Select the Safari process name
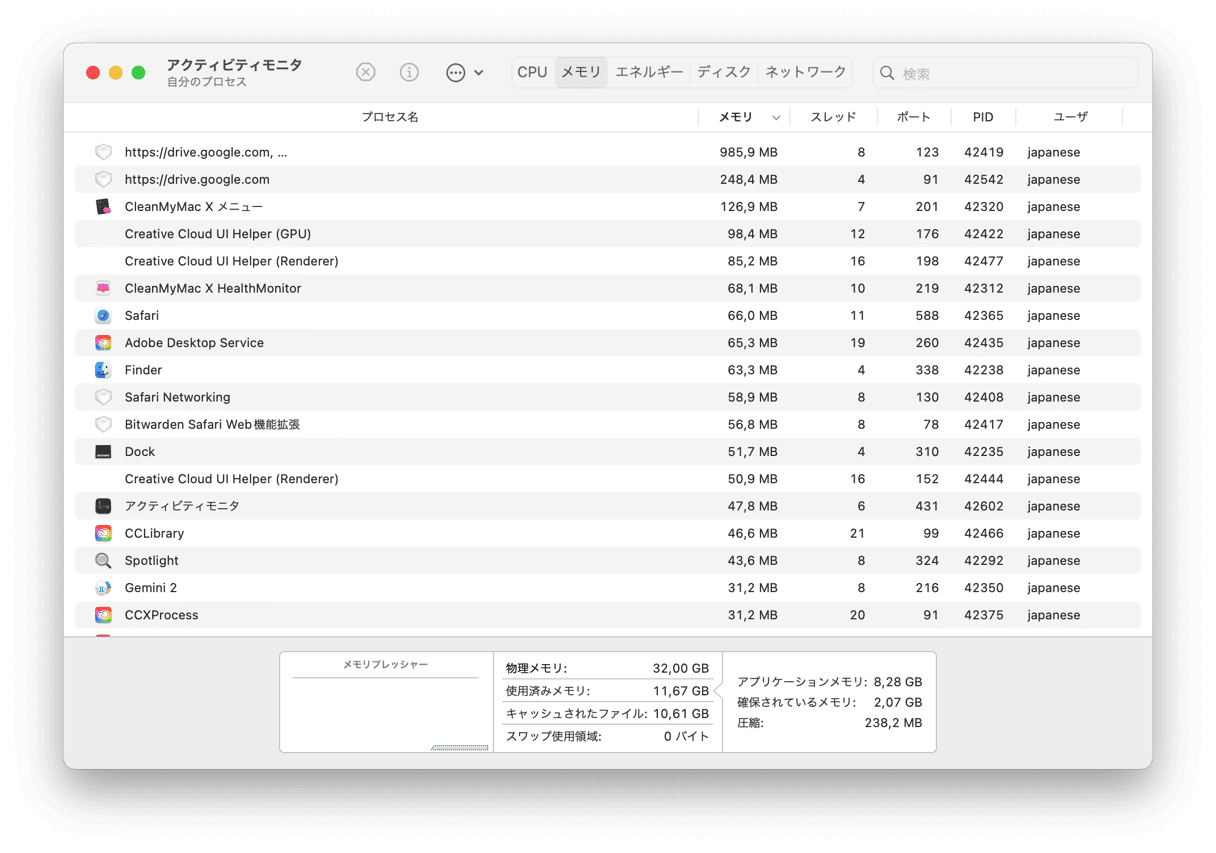Screen dimensions: 1216x853 tap(142, 315)
